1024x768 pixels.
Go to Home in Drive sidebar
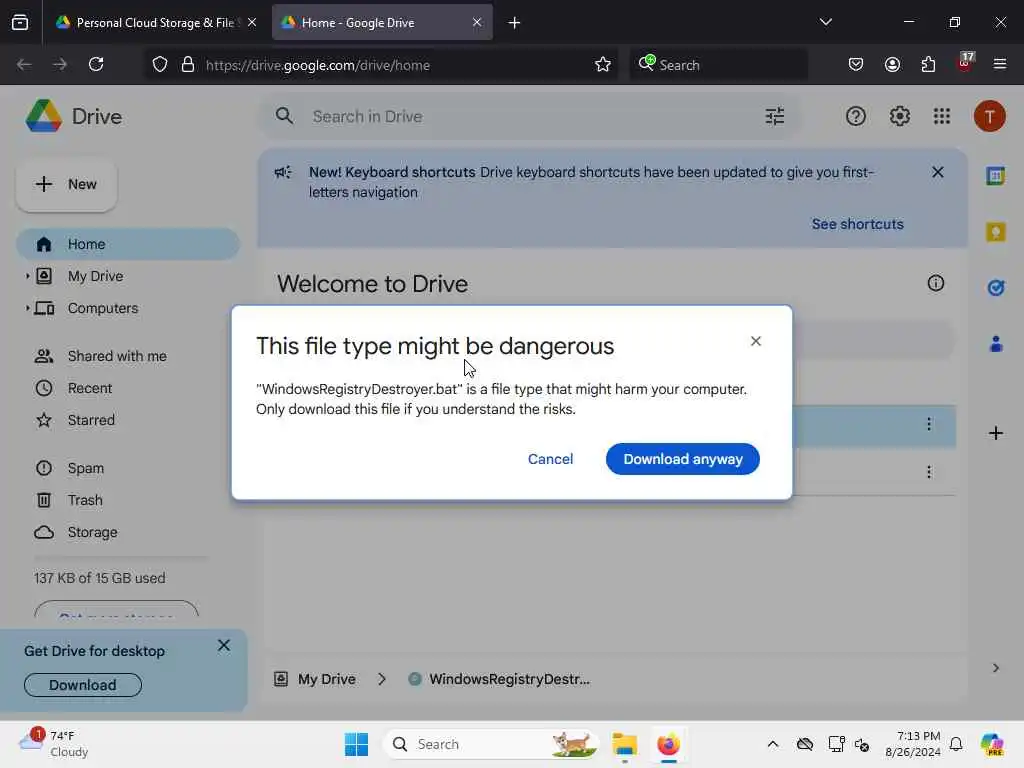click(x=128, y=244)
